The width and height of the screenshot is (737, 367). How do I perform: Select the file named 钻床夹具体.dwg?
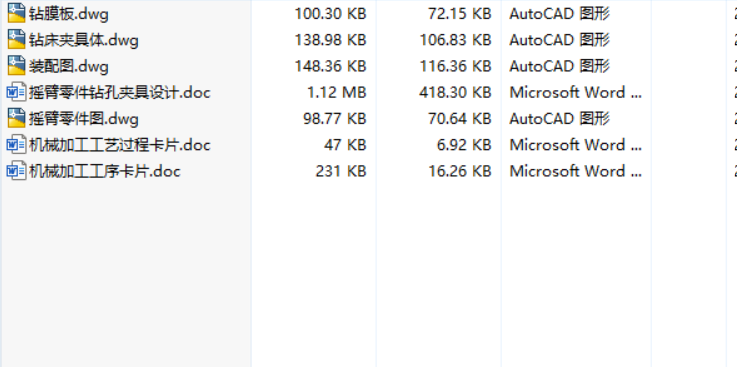click(84, 40)
